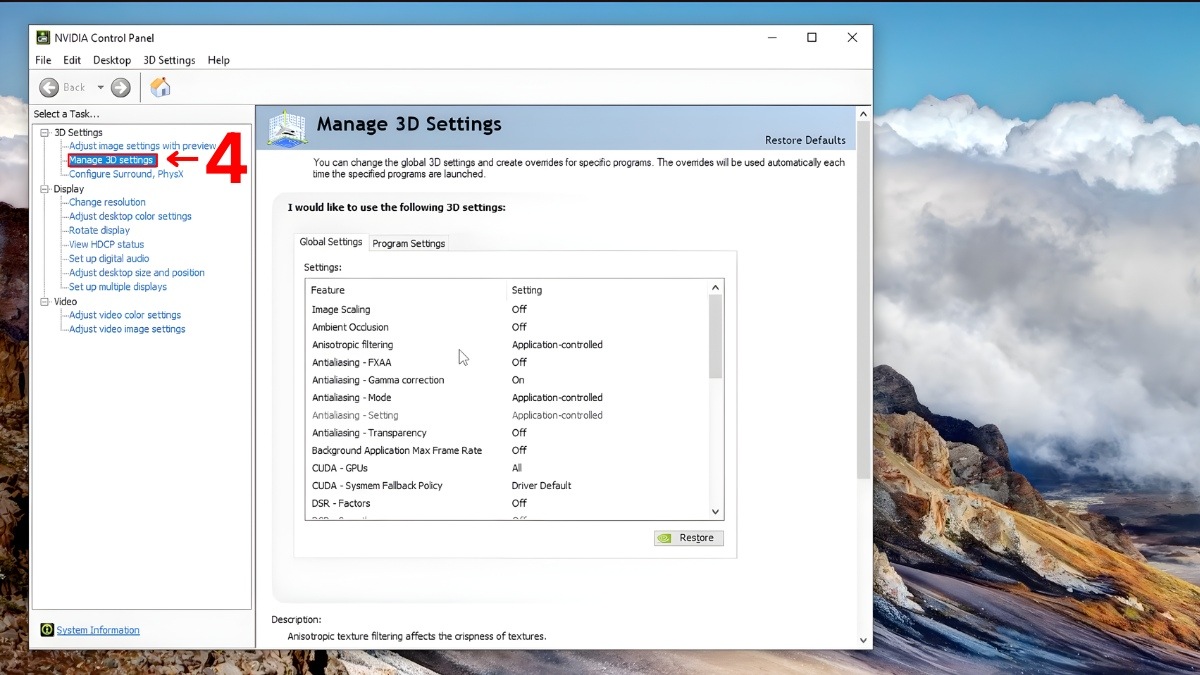This screenshot has height=675, width=1200.
Task: Click the Restore Defaults link
Action: click(x=805, y=140)
